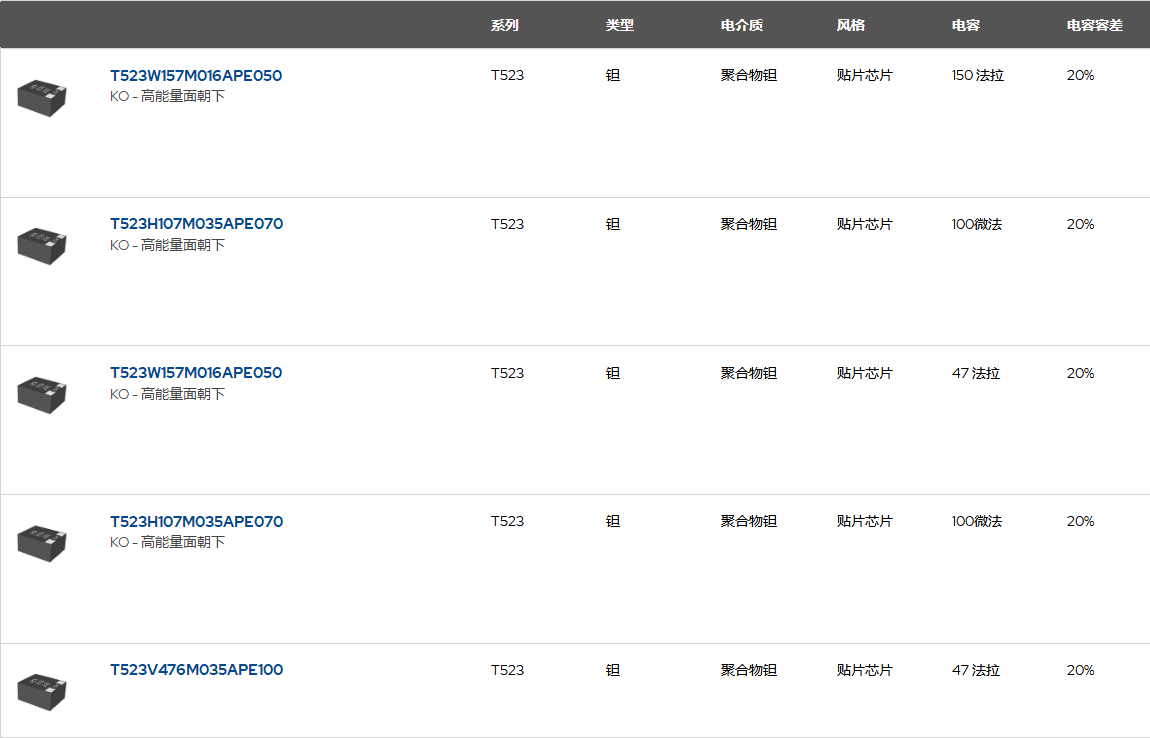Click the 电容 column header

point(965,25)
